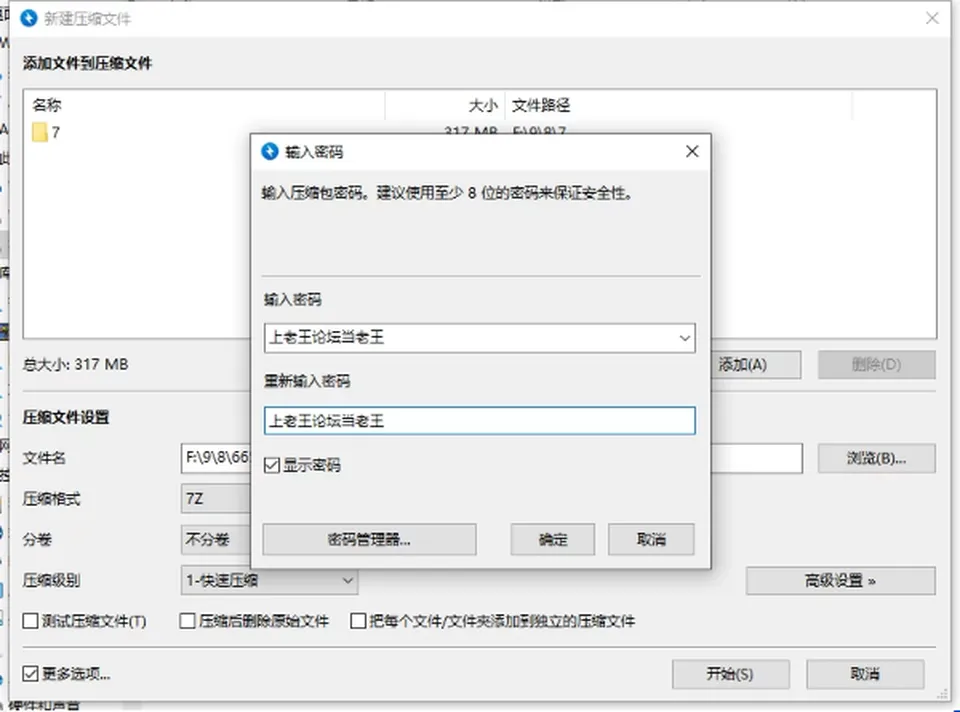Click the 添加(A) button
The image size is (960, 712).
(x=756, y=365)
